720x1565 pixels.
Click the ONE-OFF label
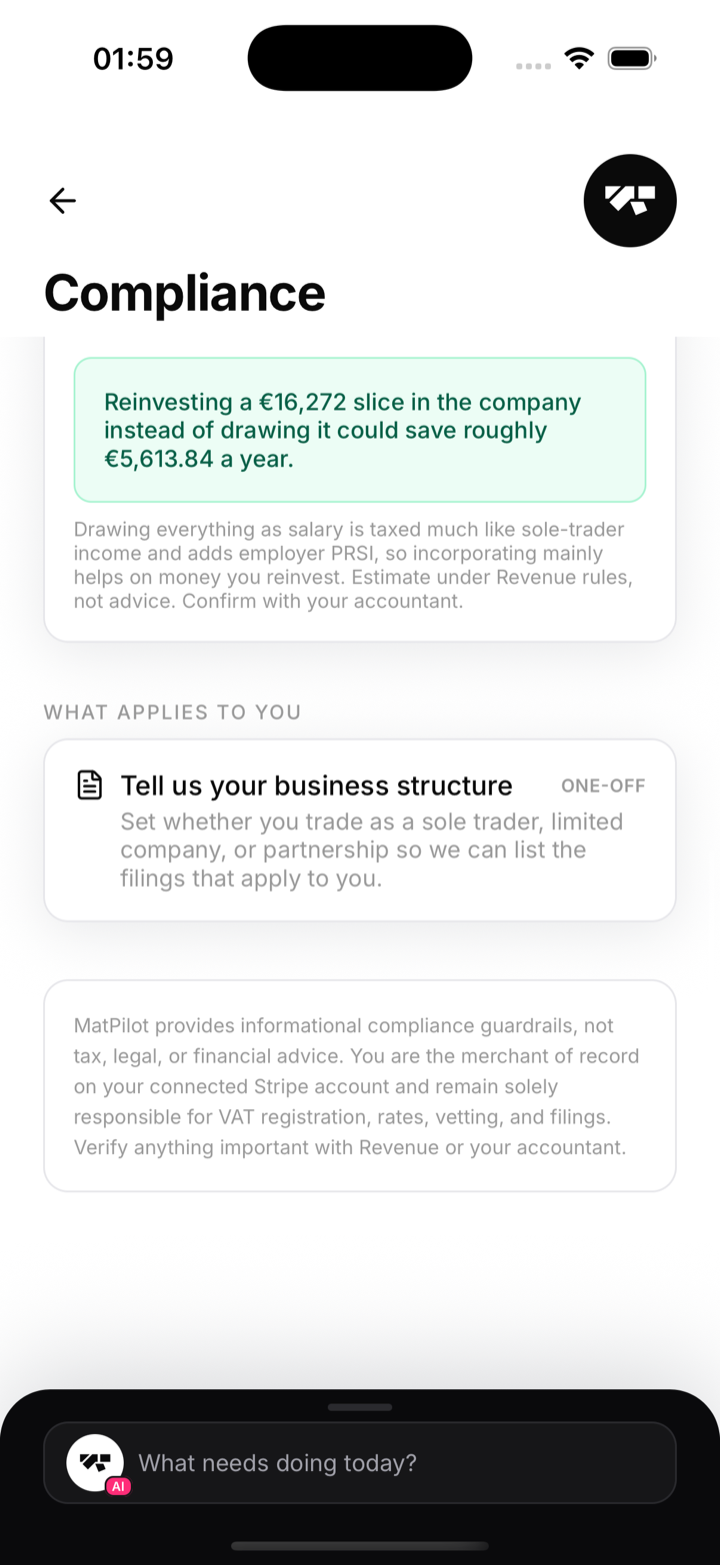(603, 786)
